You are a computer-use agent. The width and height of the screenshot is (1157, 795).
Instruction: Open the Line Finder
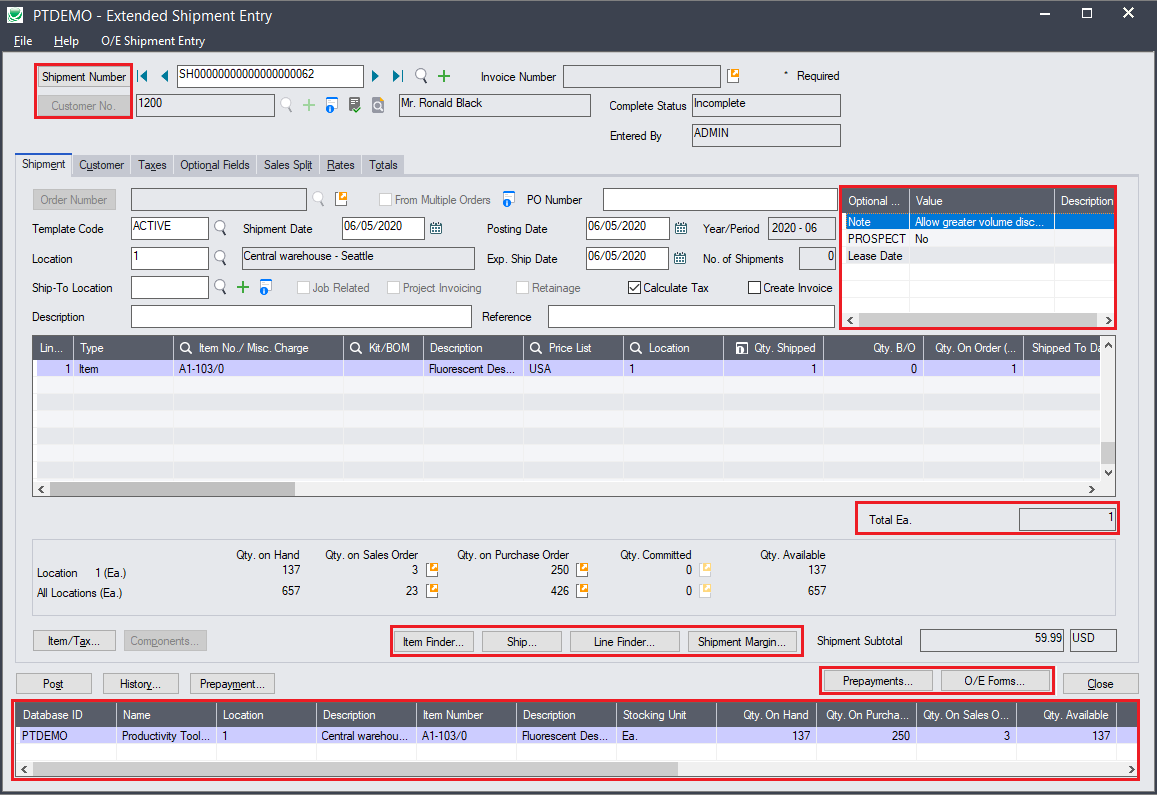click(624, 641)
